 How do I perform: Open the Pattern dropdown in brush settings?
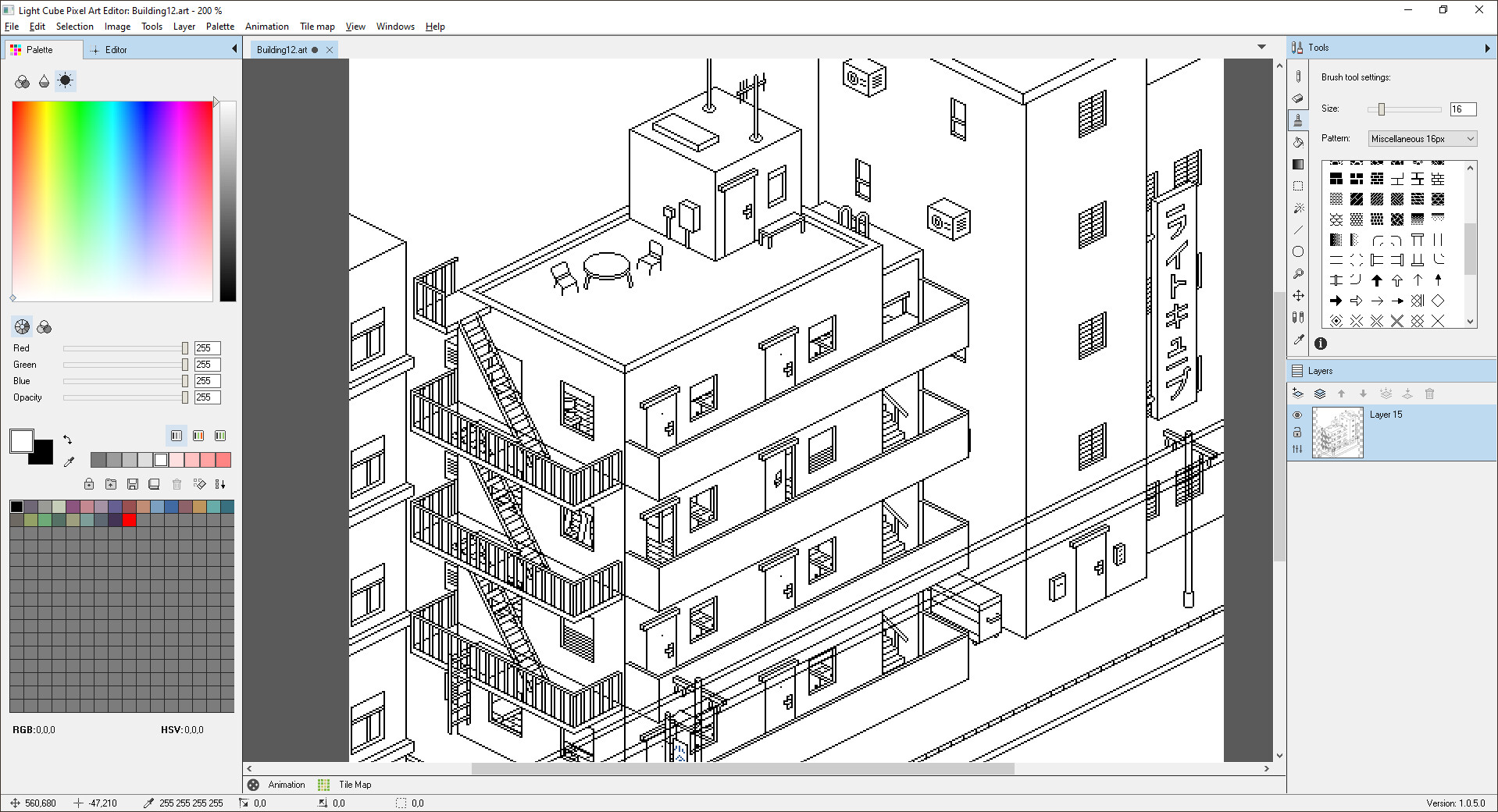[x=1471, y=138]
